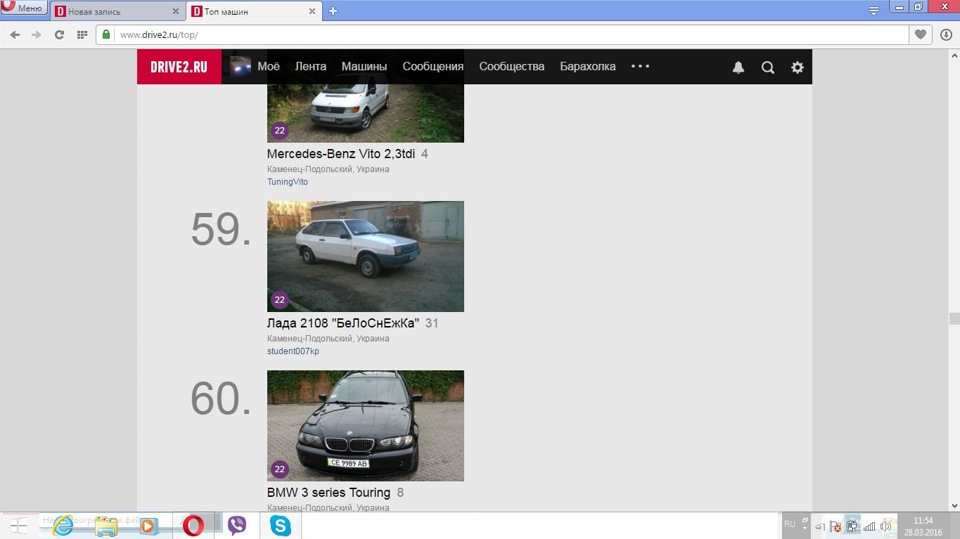960x539 pixels.
Task: Click rank number 59.
Action: point(221,230)
